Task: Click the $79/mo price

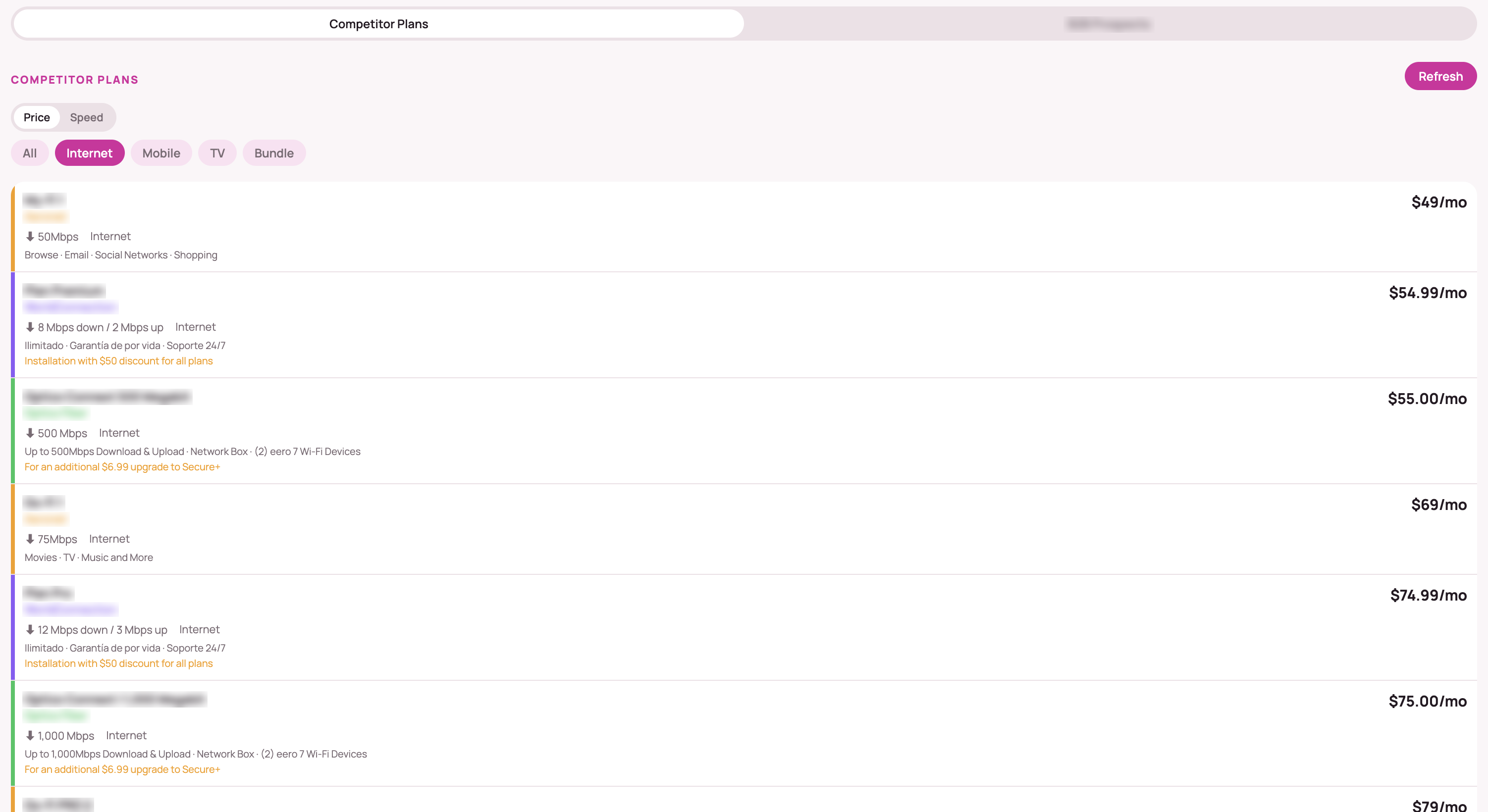Action: [1439, 805]
